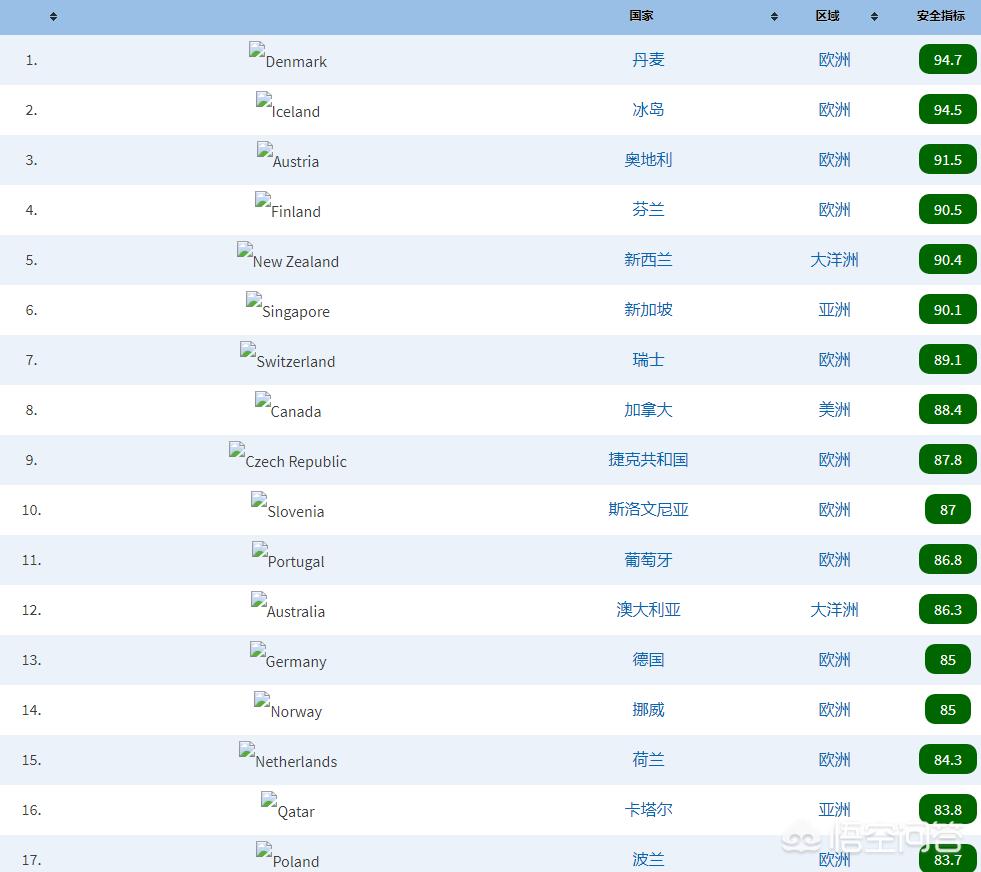Viewport: 981px width, 872px height.
Task: Click the 85 score badge for Norway
Action: (x=947, y=711)
